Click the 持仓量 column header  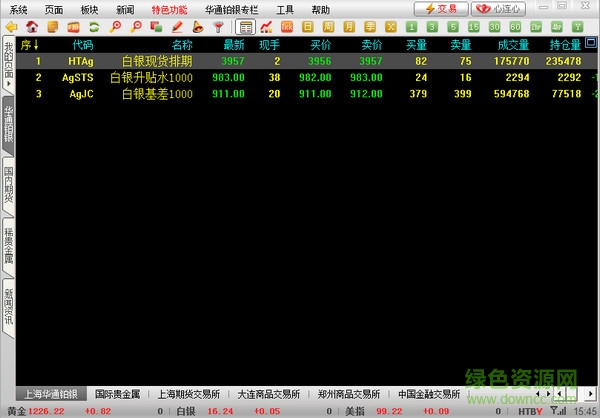pos(565,45)
